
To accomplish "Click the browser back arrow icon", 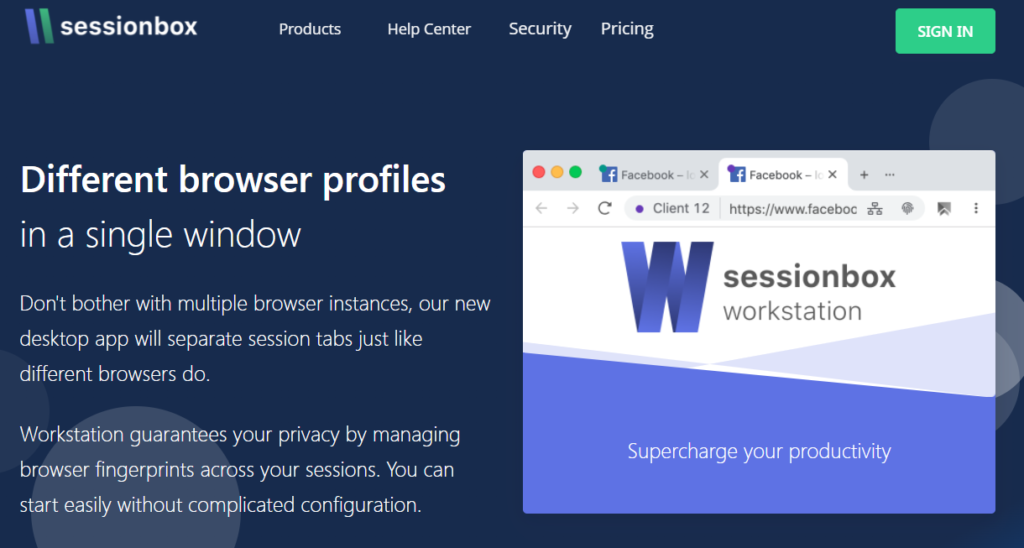I will [541, 208].
